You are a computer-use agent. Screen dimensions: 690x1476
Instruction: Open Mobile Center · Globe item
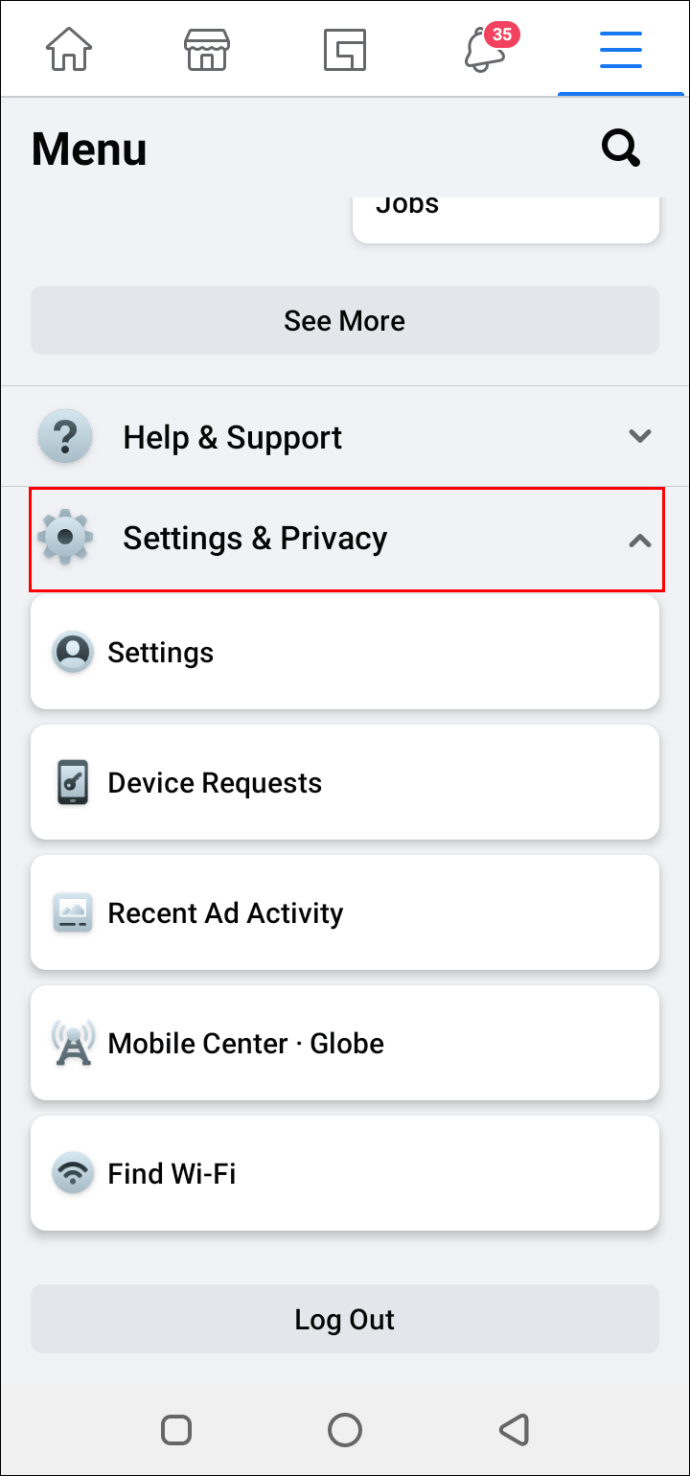[345, 1043]
